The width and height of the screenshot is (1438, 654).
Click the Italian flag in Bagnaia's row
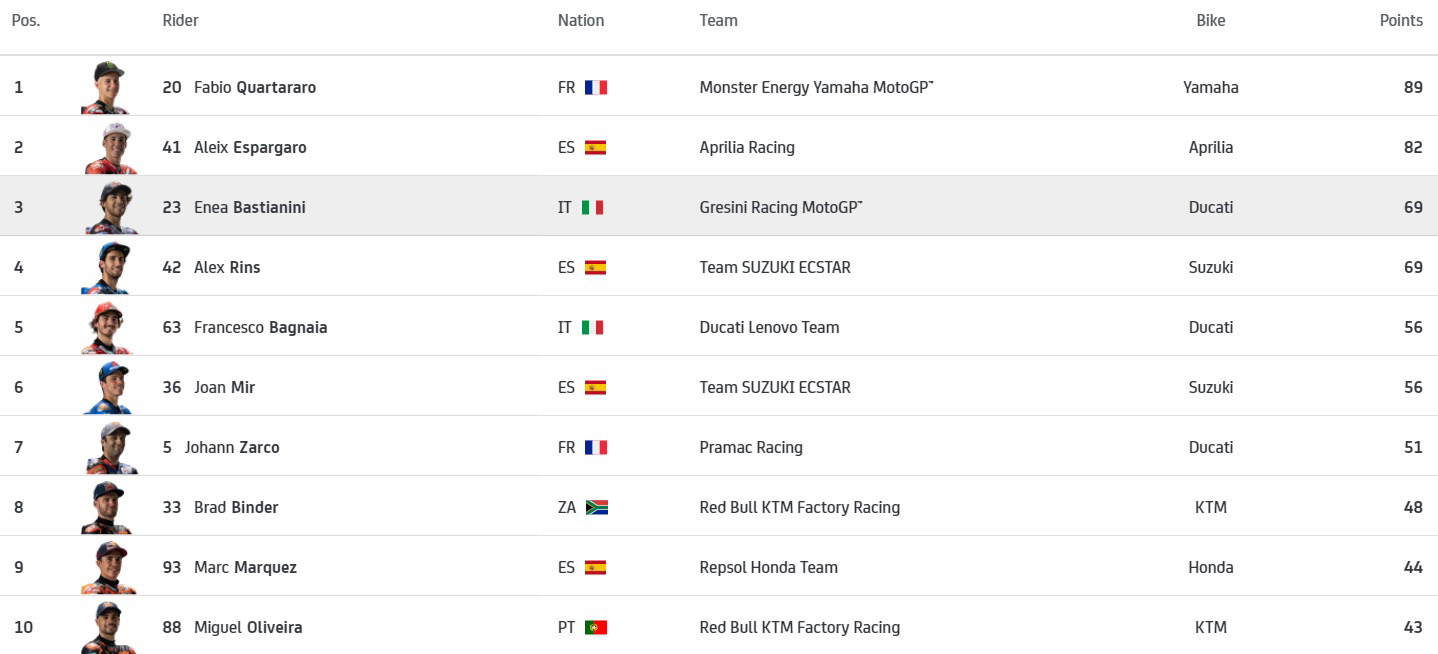tap(593, 328)
